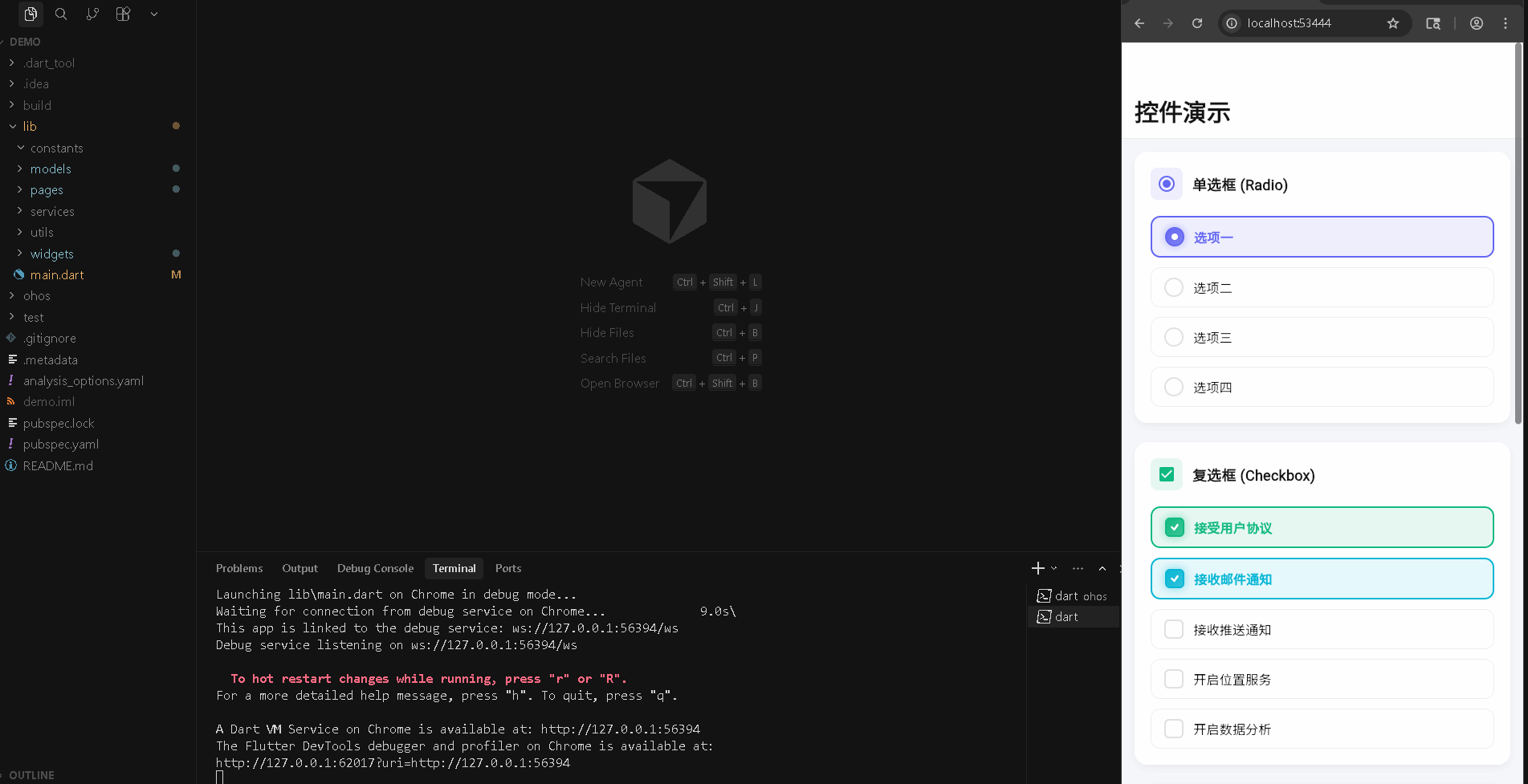1528x784 pixels.
Task: Open terminal launch profile dropdown arrow
Action: (1054, 568)
